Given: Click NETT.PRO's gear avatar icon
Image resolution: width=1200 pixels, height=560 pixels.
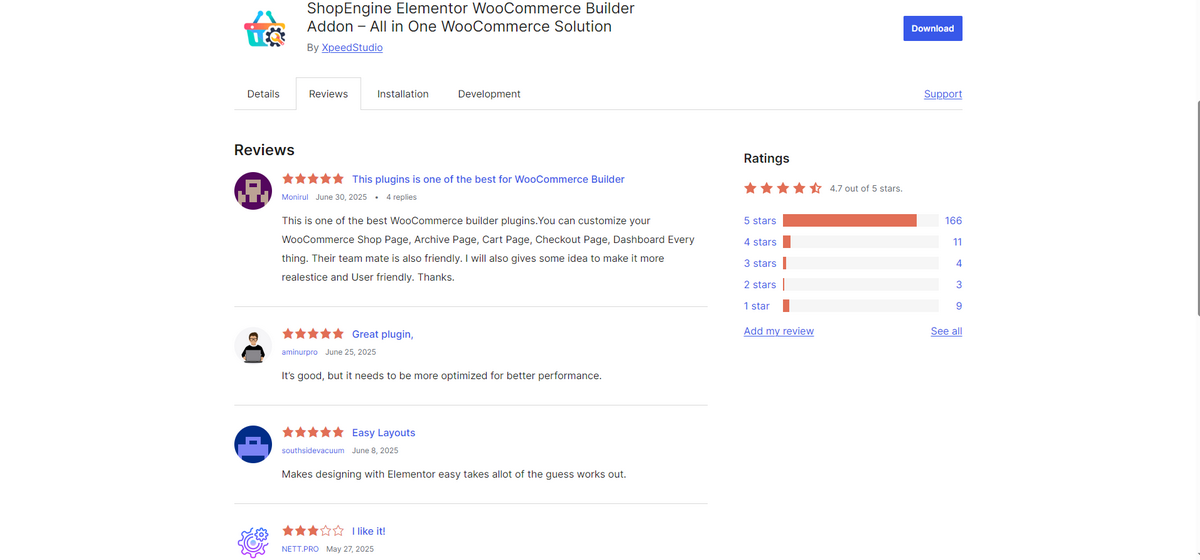Looking at the screenshot, I should [253, 541].
